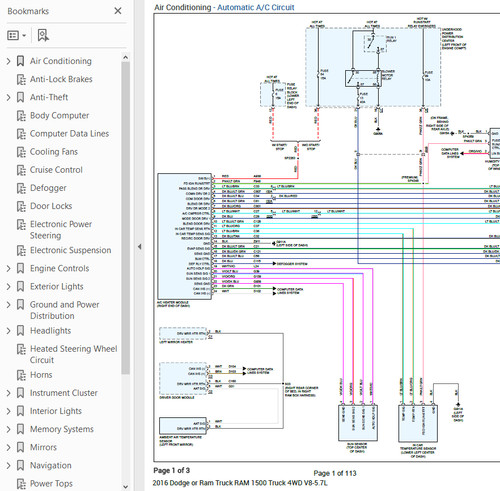Click the bookmarks panel scrollbar thumb
The height and width of the screenshot is (491, 500).
click(x=125, y=218)
